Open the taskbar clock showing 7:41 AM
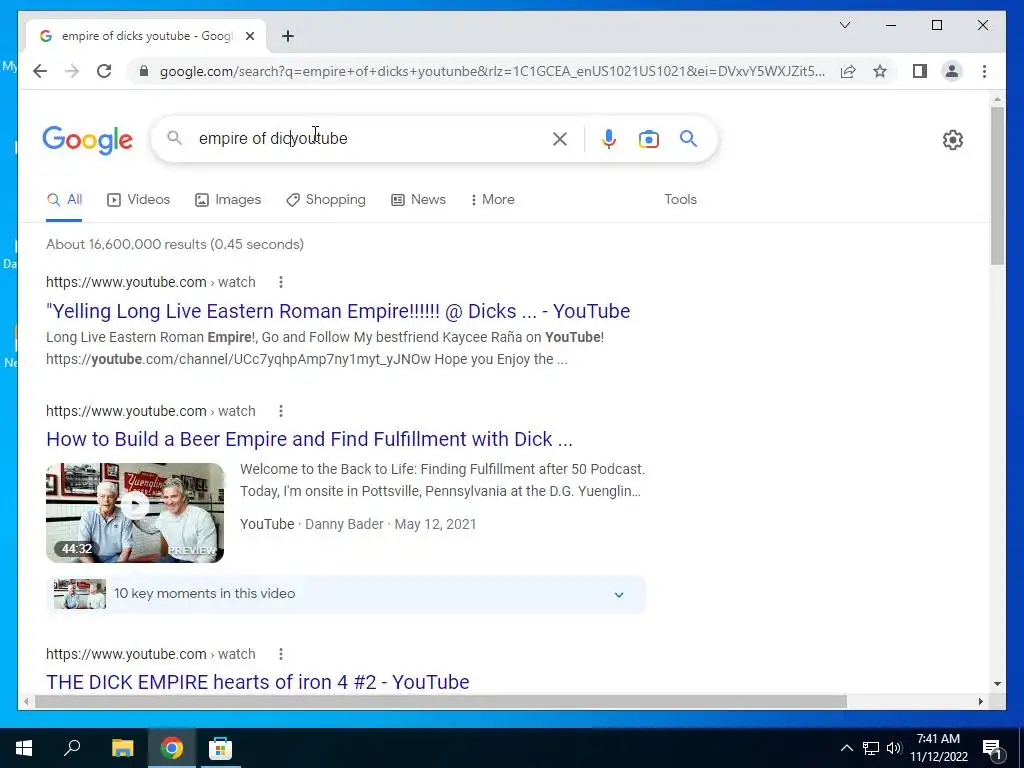The image size is (1024, 768). [x=938, y=748]
